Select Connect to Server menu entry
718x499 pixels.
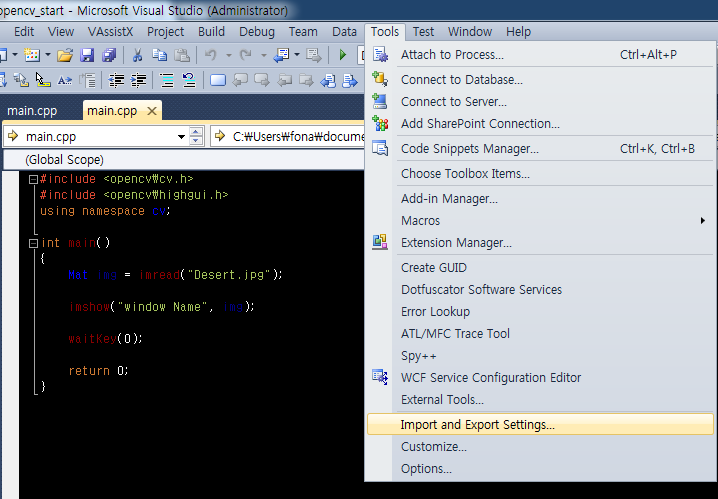click(x=540, y=102)
